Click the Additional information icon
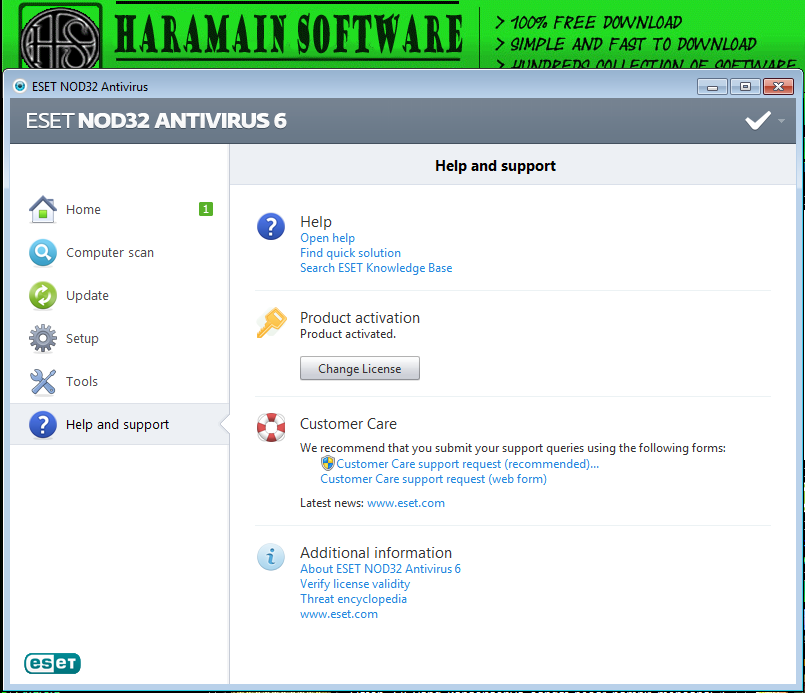The width and height of the screenshot is (805, 693). [x=271, y=557]
